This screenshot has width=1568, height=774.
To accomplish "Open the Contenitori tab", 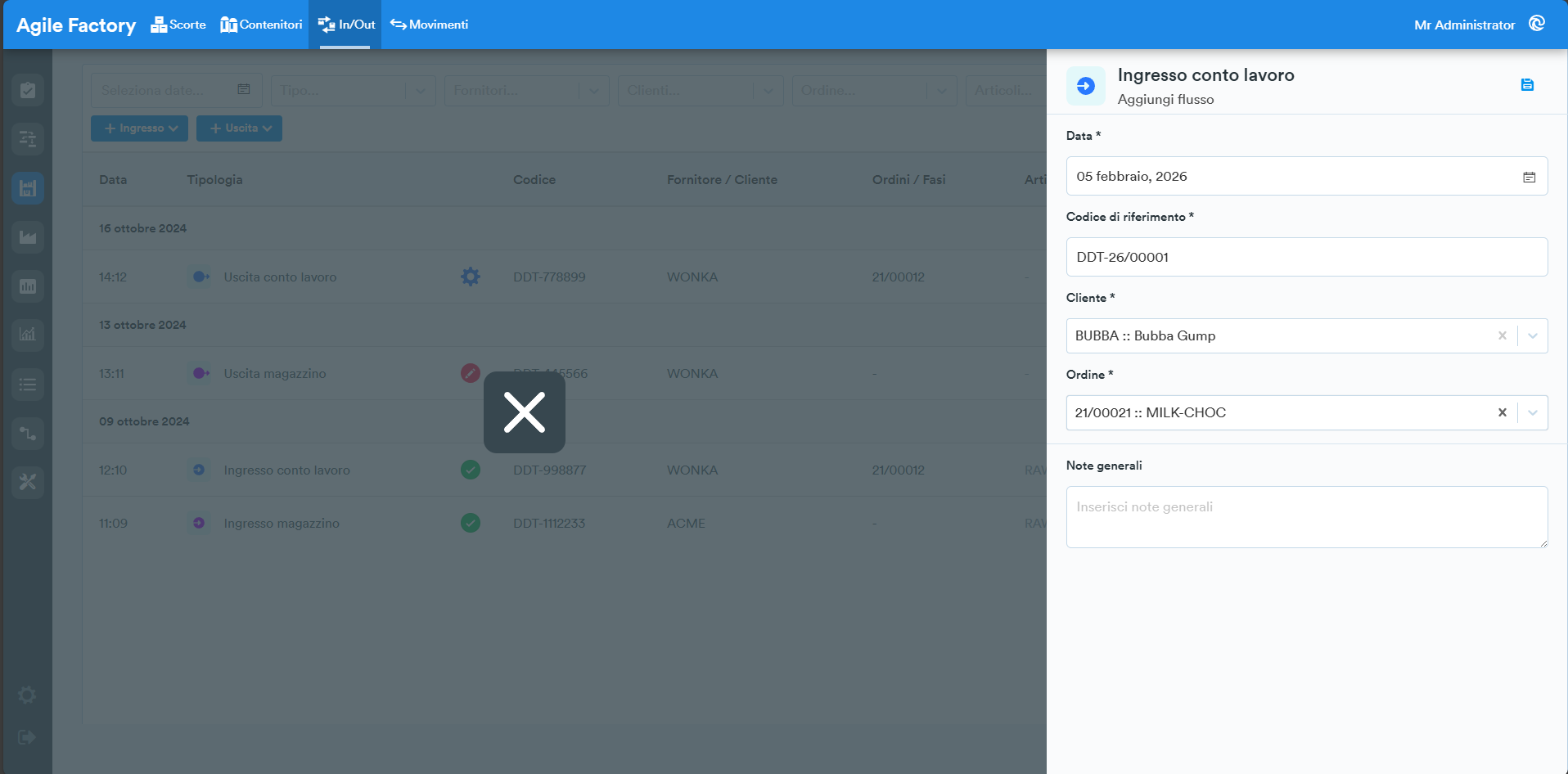I will click(261, 25).
